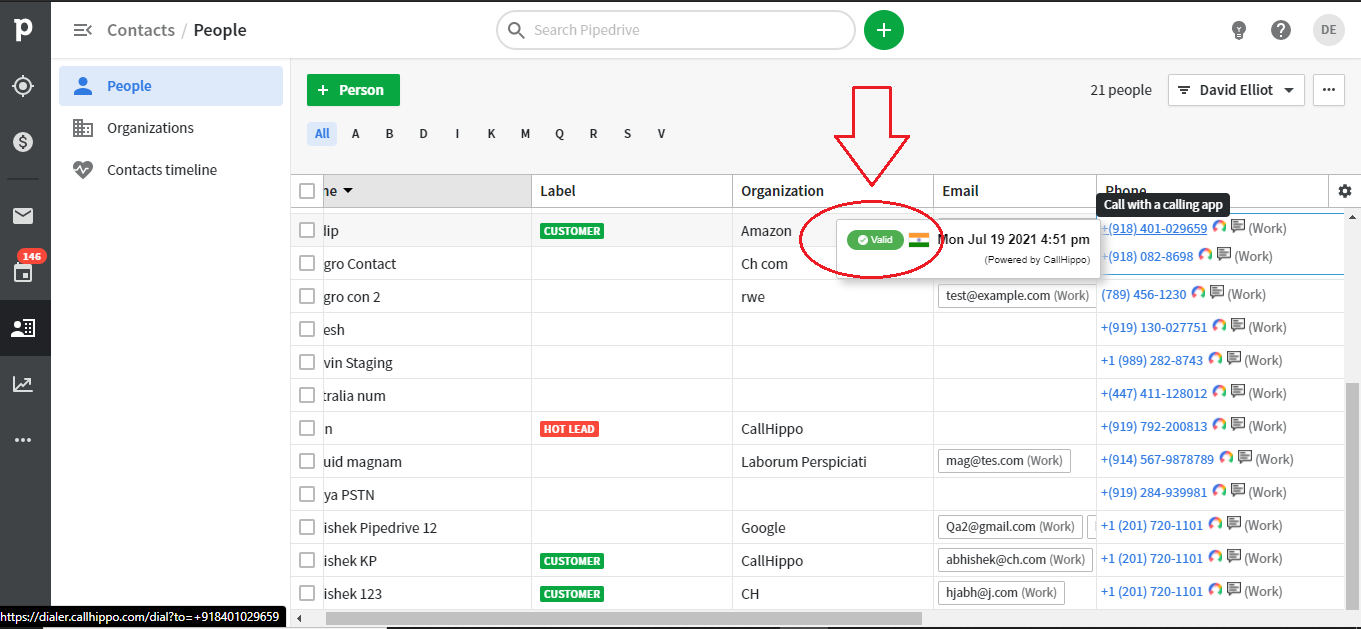Screen dimensions: 1361x629
Task: Click SMS icon beside +(447) 411-128012
Action: (1237, 392)
